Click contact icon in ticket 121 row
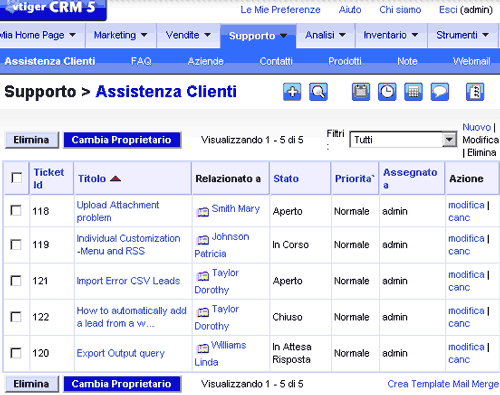 [203, 276]
